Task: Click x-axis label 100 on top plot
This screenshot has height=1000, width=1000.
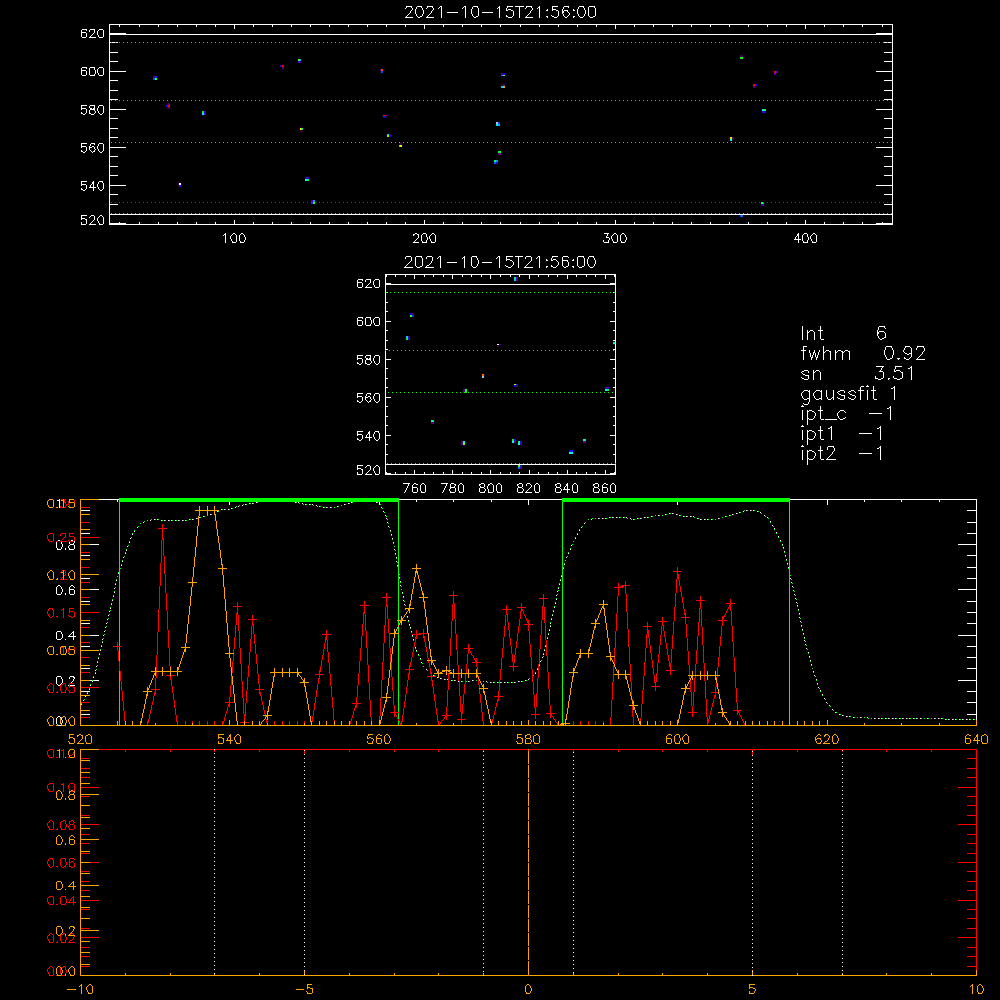Action: coord(234,239)
